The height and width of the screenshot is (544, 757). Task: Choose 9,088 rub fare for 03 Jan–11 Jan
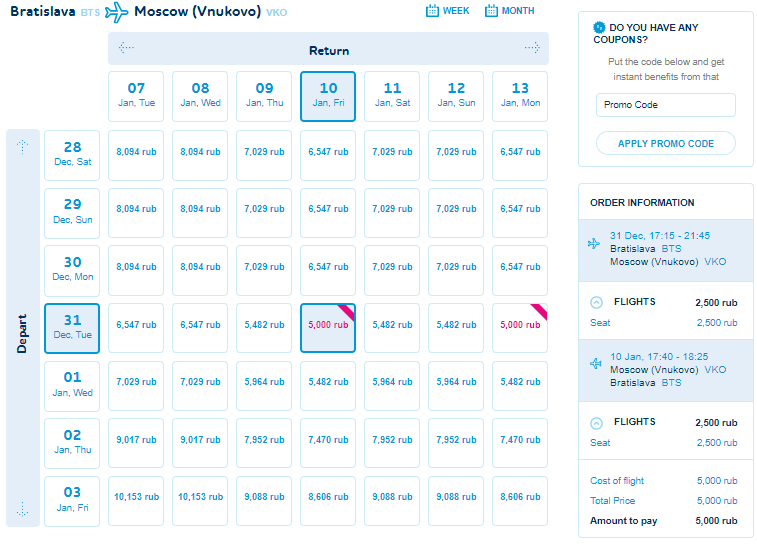[392, 501]
